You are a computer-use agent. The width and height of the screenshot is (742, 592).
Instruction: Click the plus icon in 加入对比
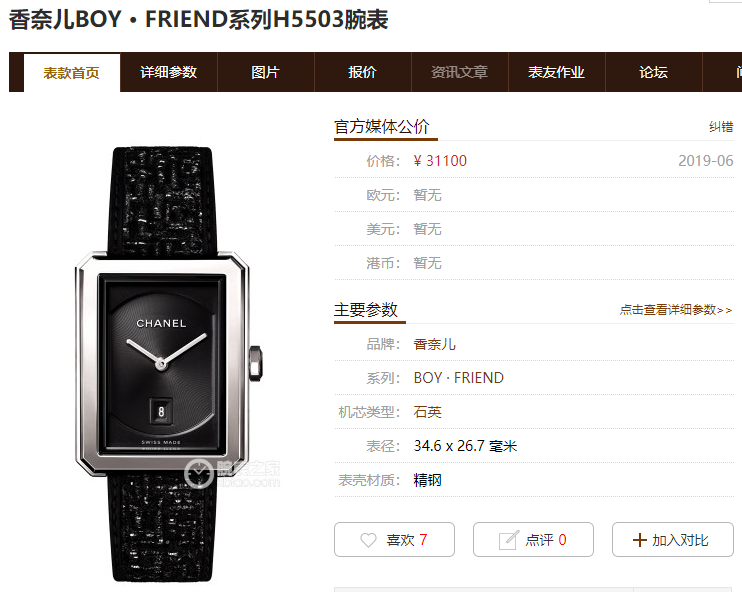coord(639,540)
